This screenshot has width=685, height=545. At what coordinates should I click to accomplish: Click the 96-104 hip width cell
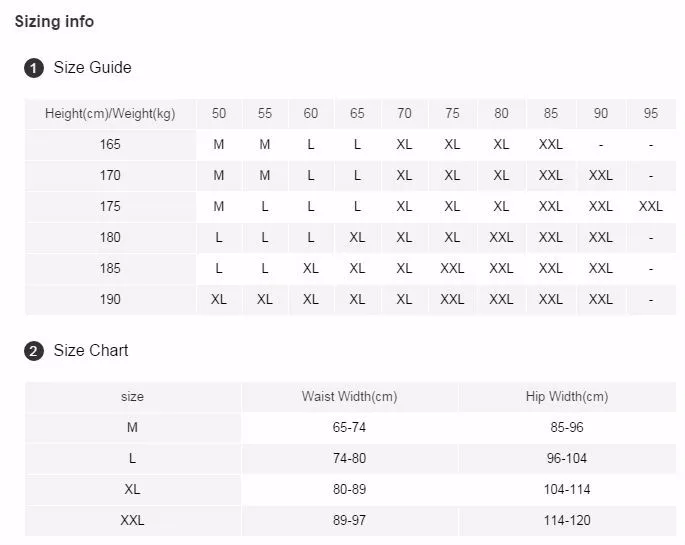[x=567, y=458]
